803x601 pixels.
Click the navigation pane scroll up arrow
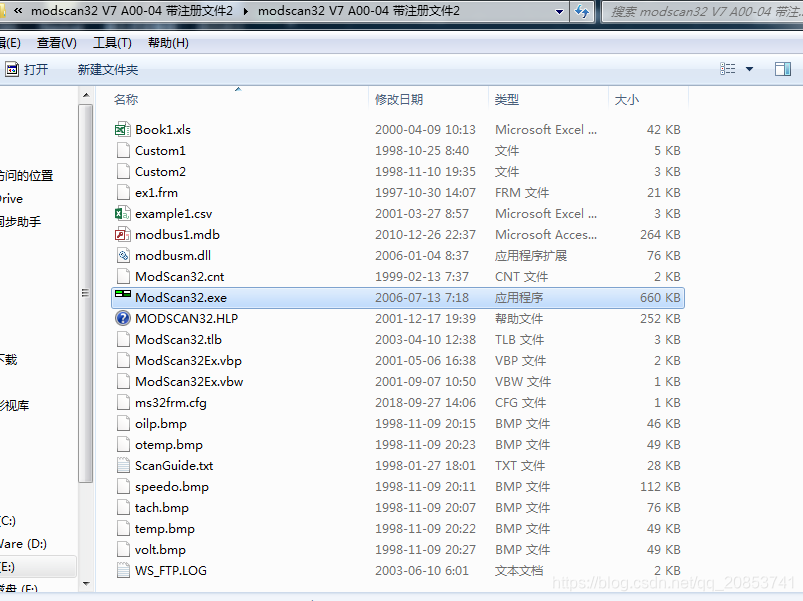(86, 95)
